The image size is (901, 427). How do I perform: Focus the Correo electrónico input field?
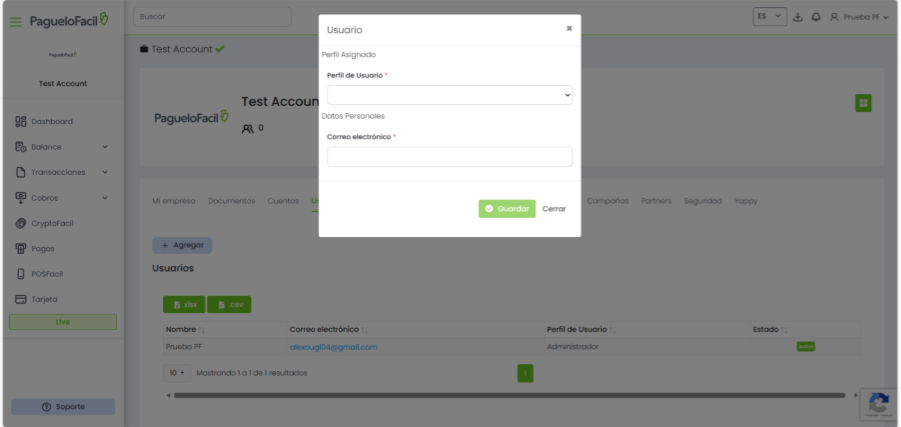point(449,157)
